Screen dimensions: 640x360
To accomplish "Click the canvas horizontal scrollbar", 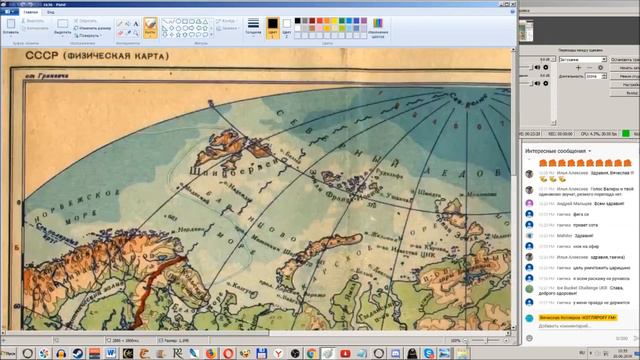I will pyautogui.click(x=256, y=333).
